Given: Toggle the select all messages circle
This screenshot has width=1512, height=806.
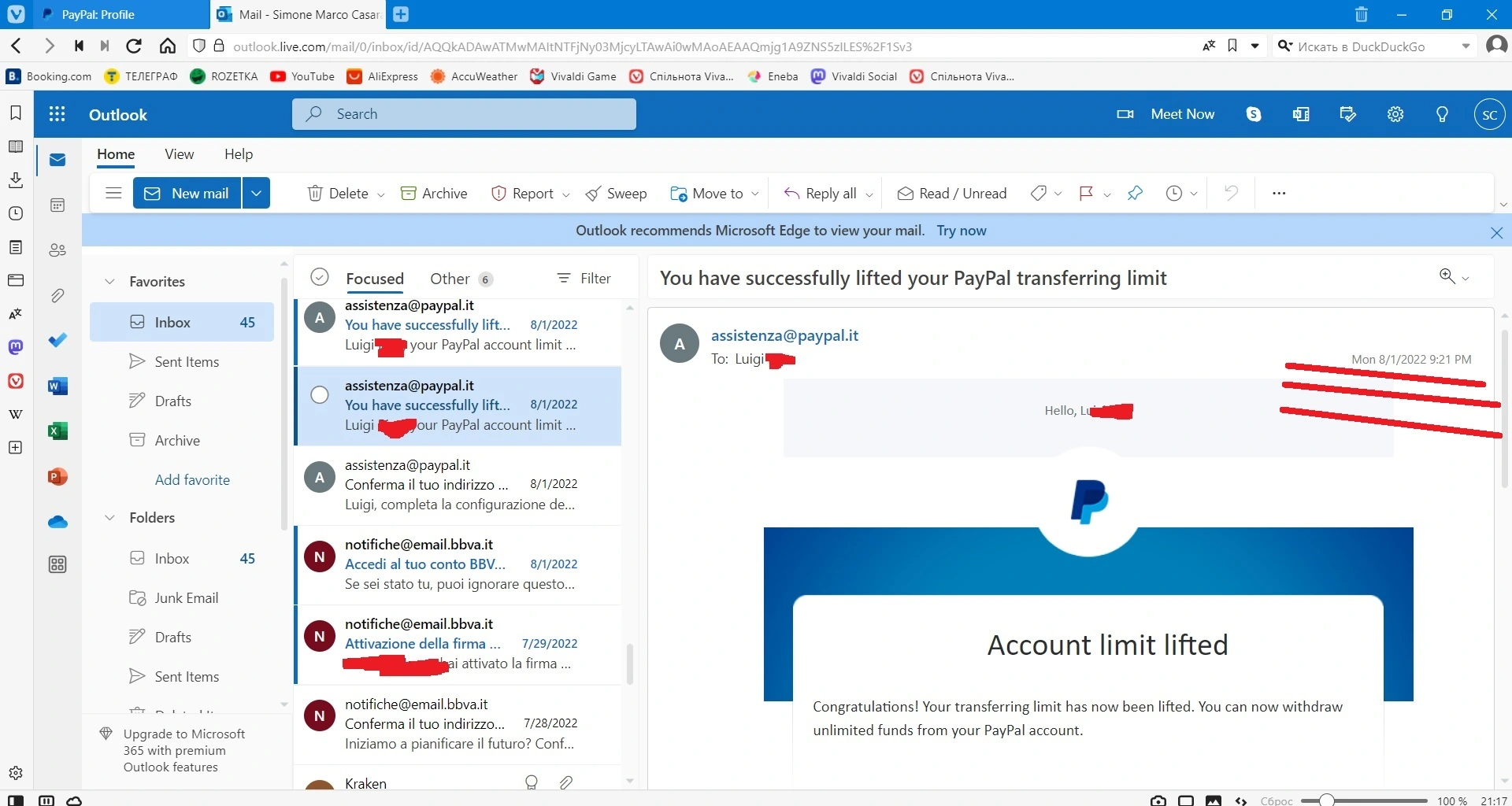Looking at the screenshot, I should [x=319, y=277].
